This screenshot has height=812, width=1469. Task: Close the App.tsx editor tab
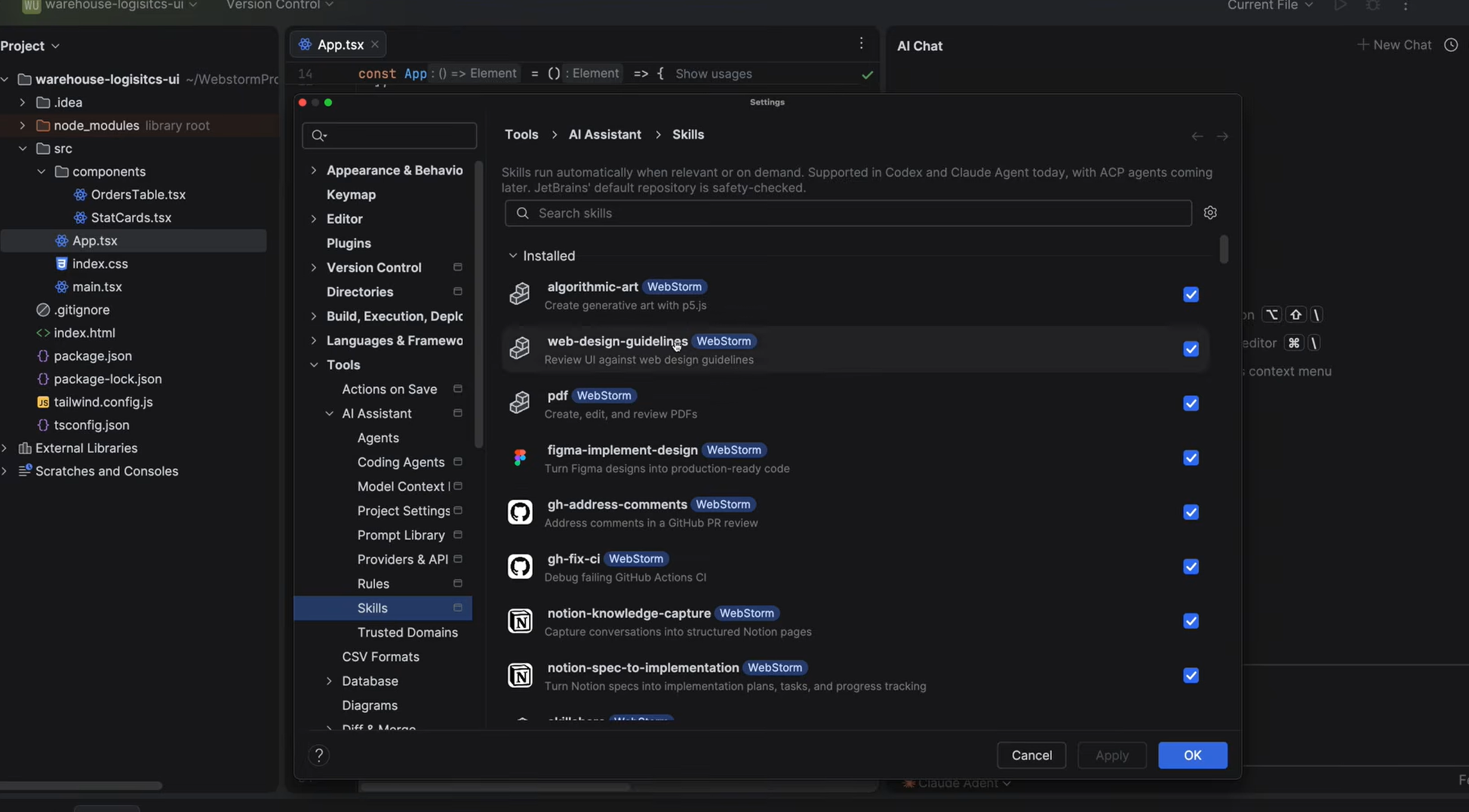[x=374, y=44]
